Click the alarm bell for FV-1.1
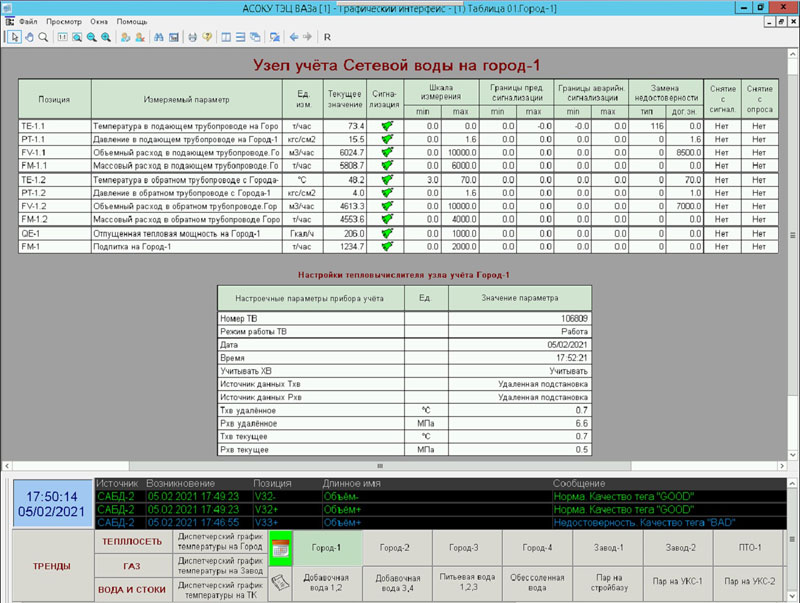 (x=387, y=152)
